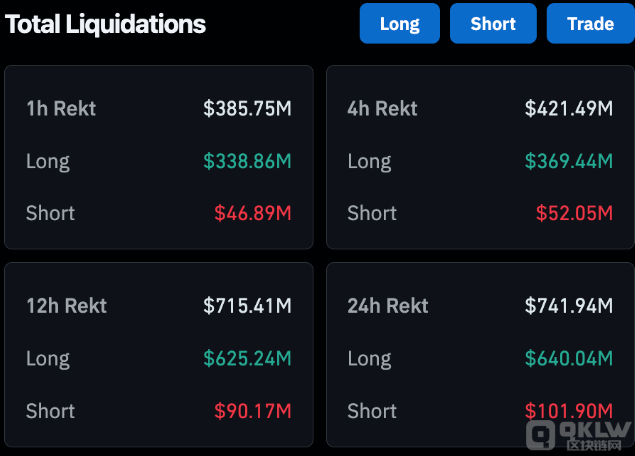Click the green $338.86M long value
Screen dimensions: 635x456
247,161
